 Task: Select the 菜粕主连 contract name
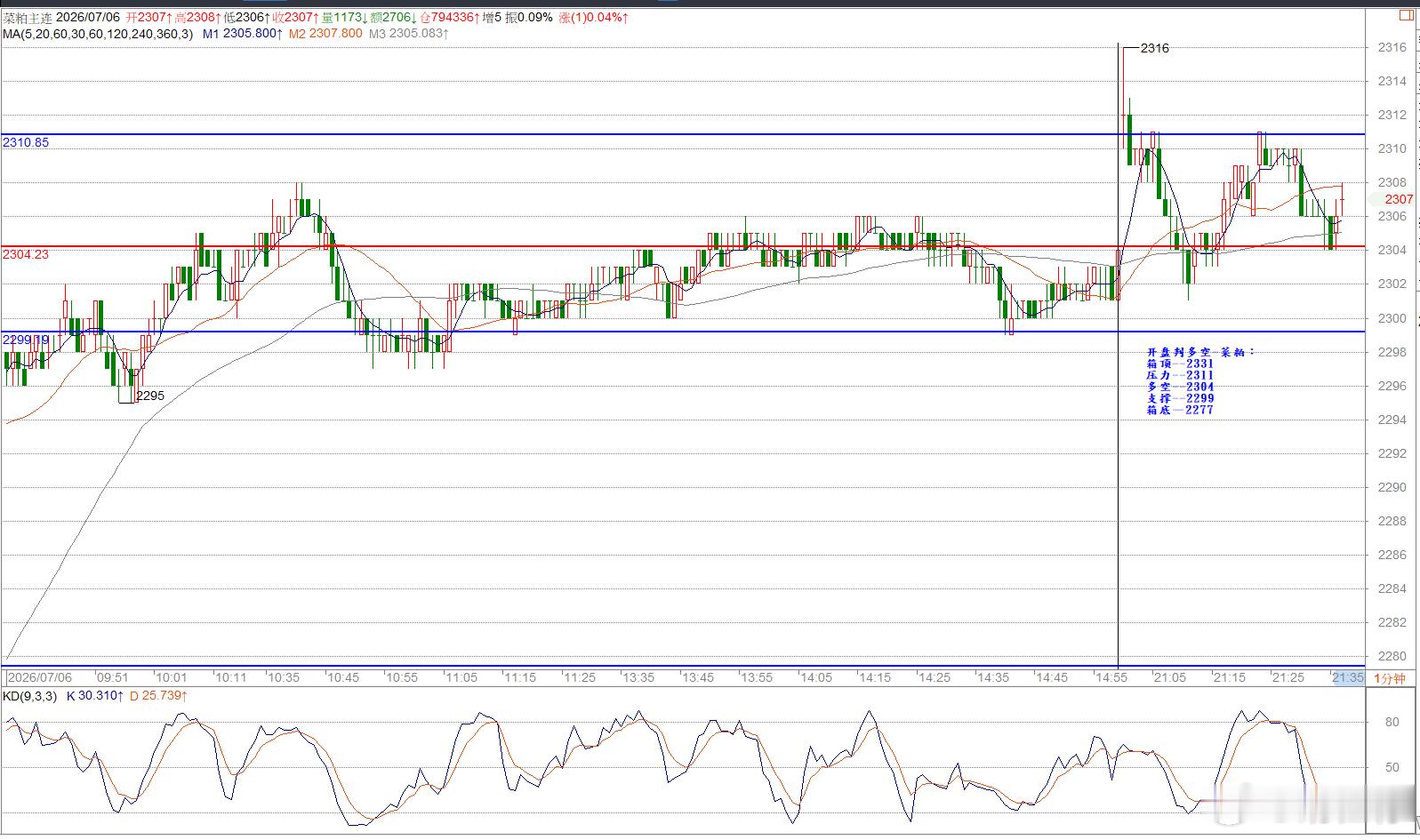pos(28,17)
